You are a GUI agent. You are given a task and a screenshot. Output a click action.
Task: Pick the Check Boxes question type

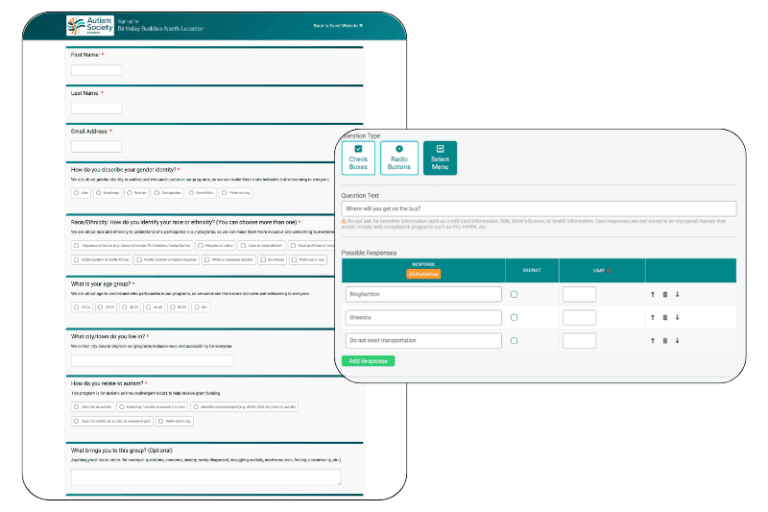pyautogui.click(x=358, y=158)
